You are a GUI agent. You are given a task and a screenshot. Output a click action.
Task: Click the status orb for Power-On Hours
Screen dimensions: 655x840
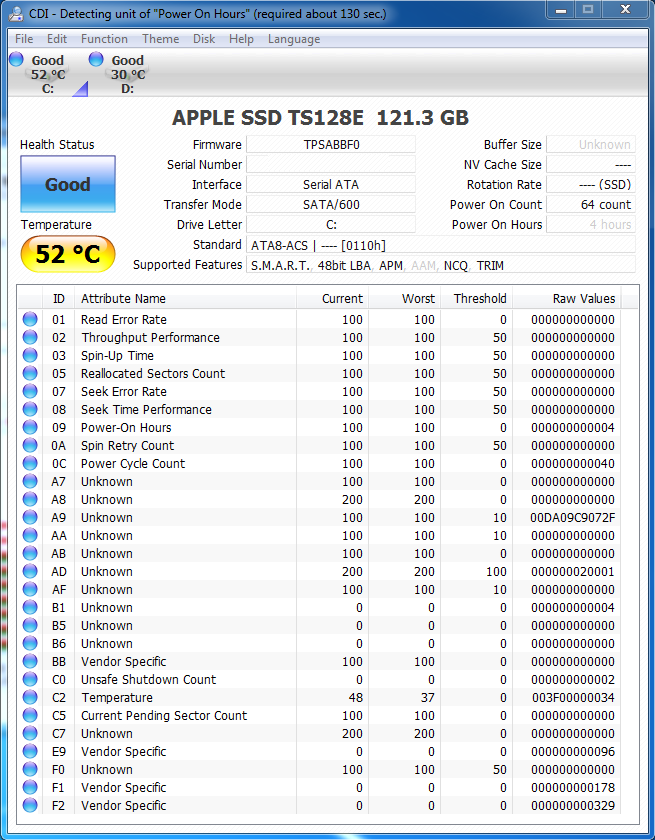pyautogui.click(x=30, y=428)
